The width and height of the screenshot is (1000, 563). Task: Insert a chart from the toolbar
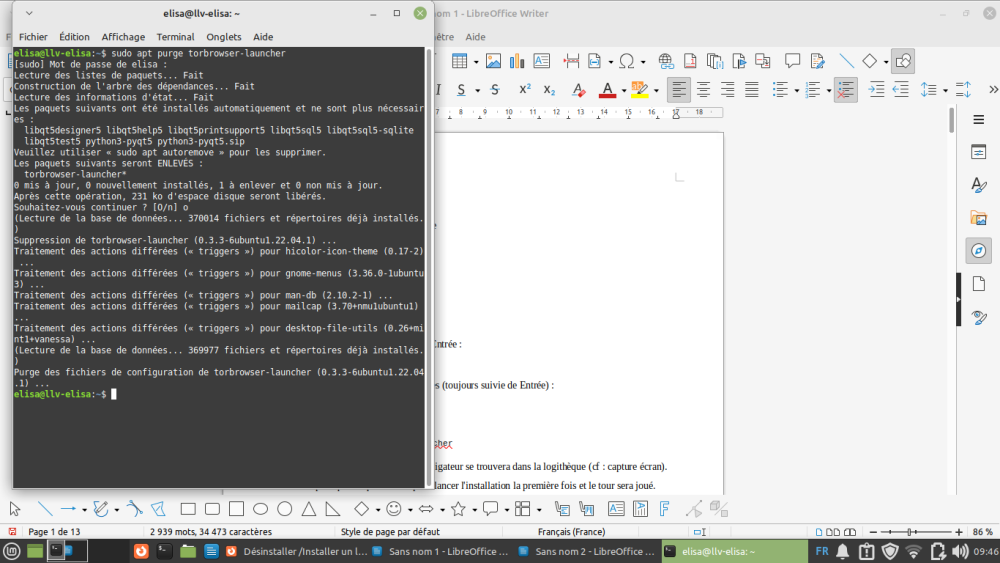517,61
